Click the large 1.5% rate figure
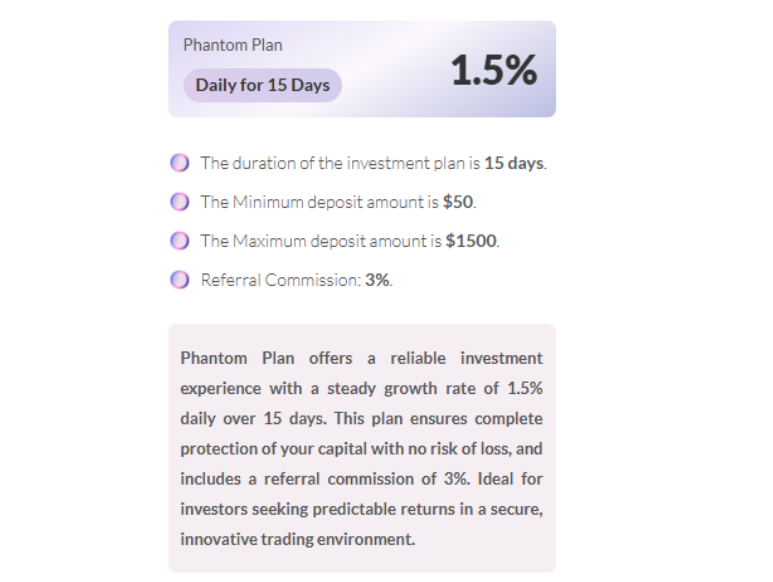 (x=493, y=70)
